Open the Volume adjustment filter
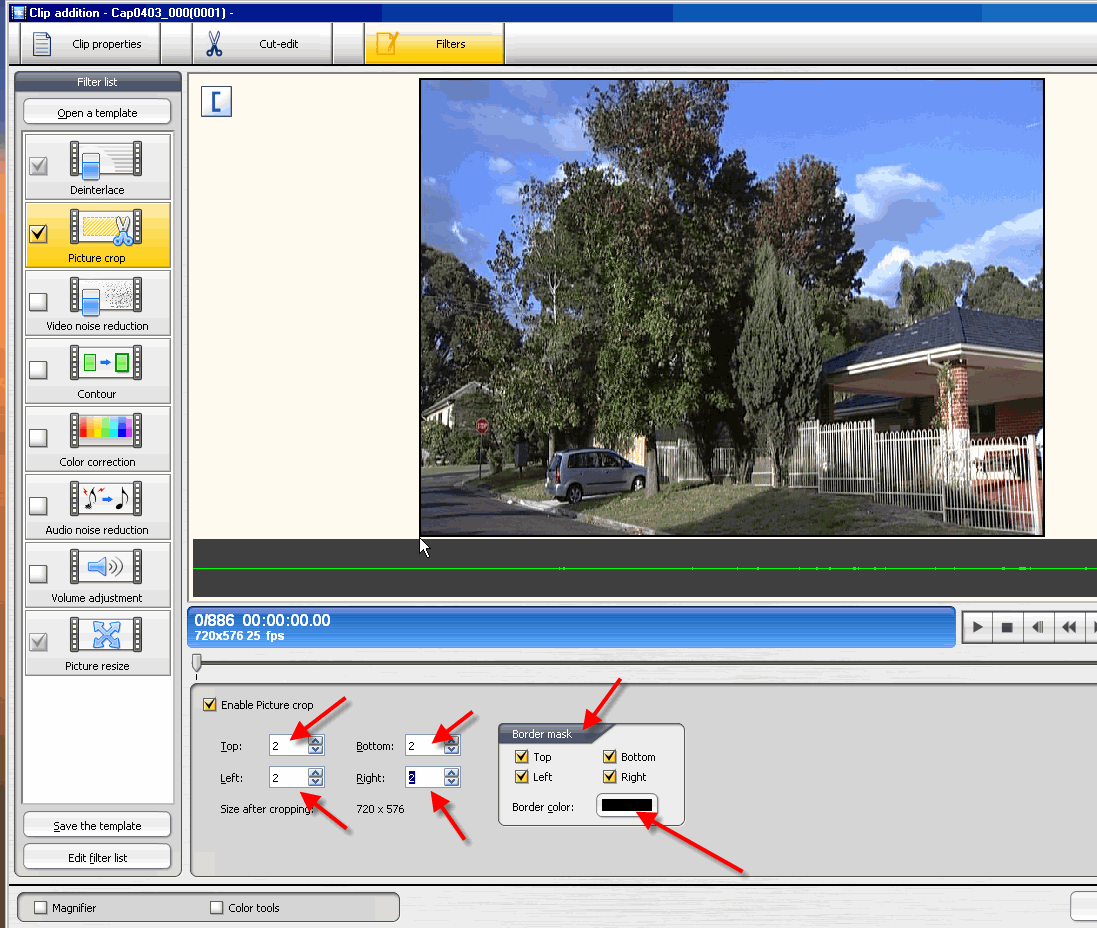Viewport: 1097px width, 928px height. click(x=105, y=568)
